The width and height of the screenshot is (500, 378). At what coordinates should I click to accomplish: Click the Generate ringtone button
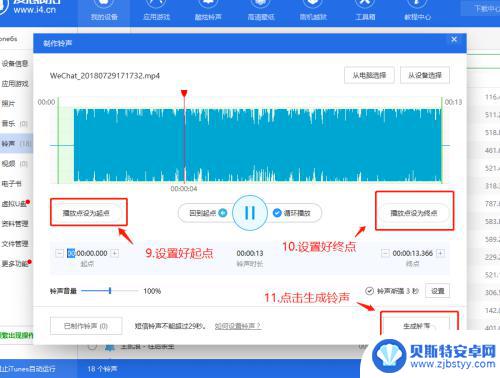pyautogui.click(x=417, y=326)
